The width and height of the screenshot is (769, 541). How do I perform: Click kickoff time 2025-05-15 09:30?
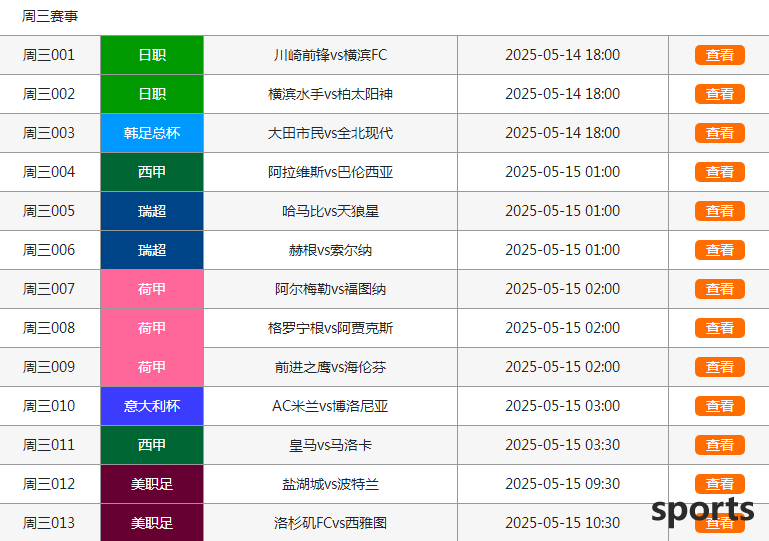tap(563, 484)
